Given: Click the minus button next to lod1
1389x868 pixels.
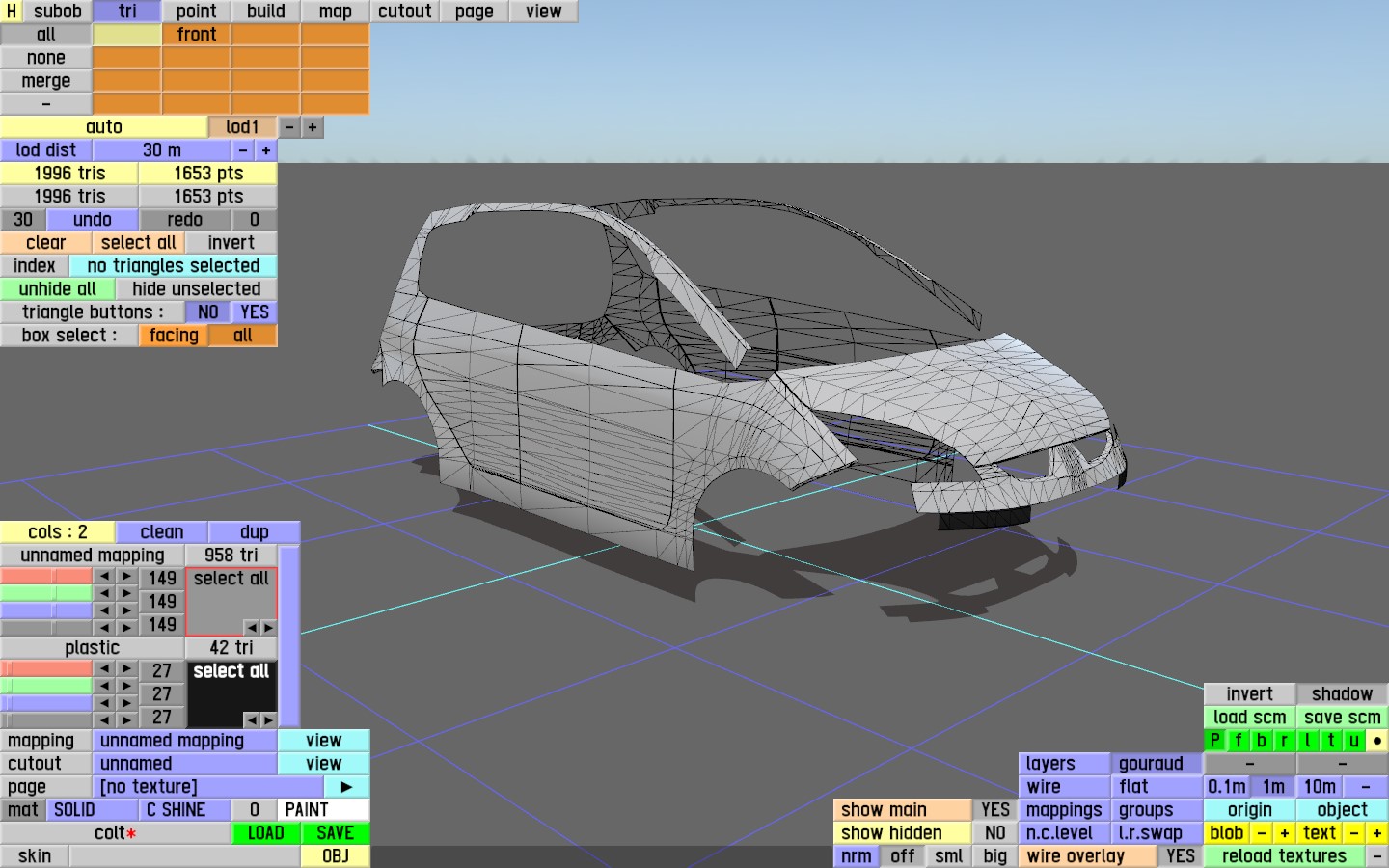Looking at the screenshot, I should (x=289, y=127).
